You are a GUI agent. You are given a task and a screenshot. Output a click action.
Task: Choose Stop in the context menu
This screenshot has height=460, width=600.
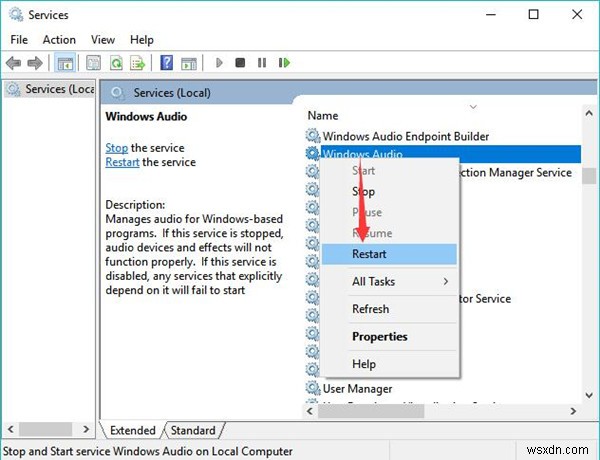point(389,191)
